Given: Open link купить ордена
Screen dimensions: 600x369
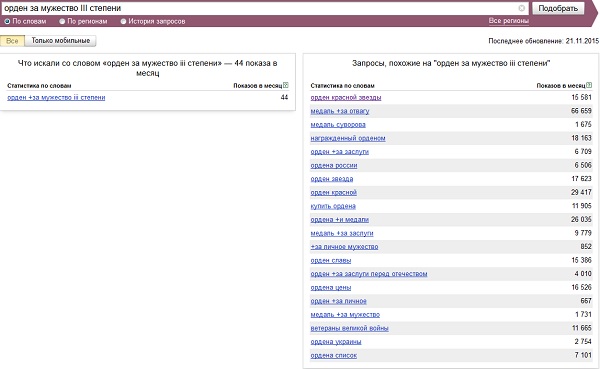Looking at the screenshot, I should (x=333, y=206).
